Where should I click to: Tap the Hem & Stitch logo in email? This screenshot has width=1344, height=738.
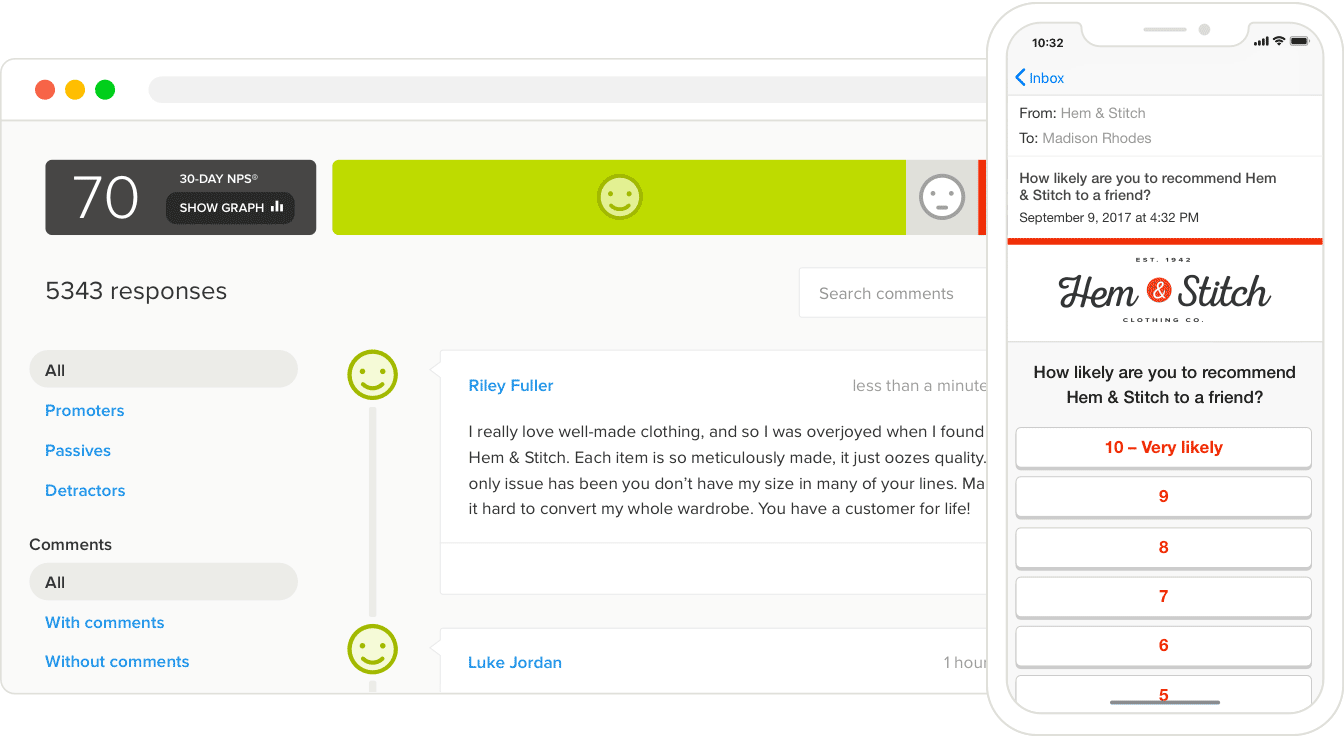coord(1164,291)
